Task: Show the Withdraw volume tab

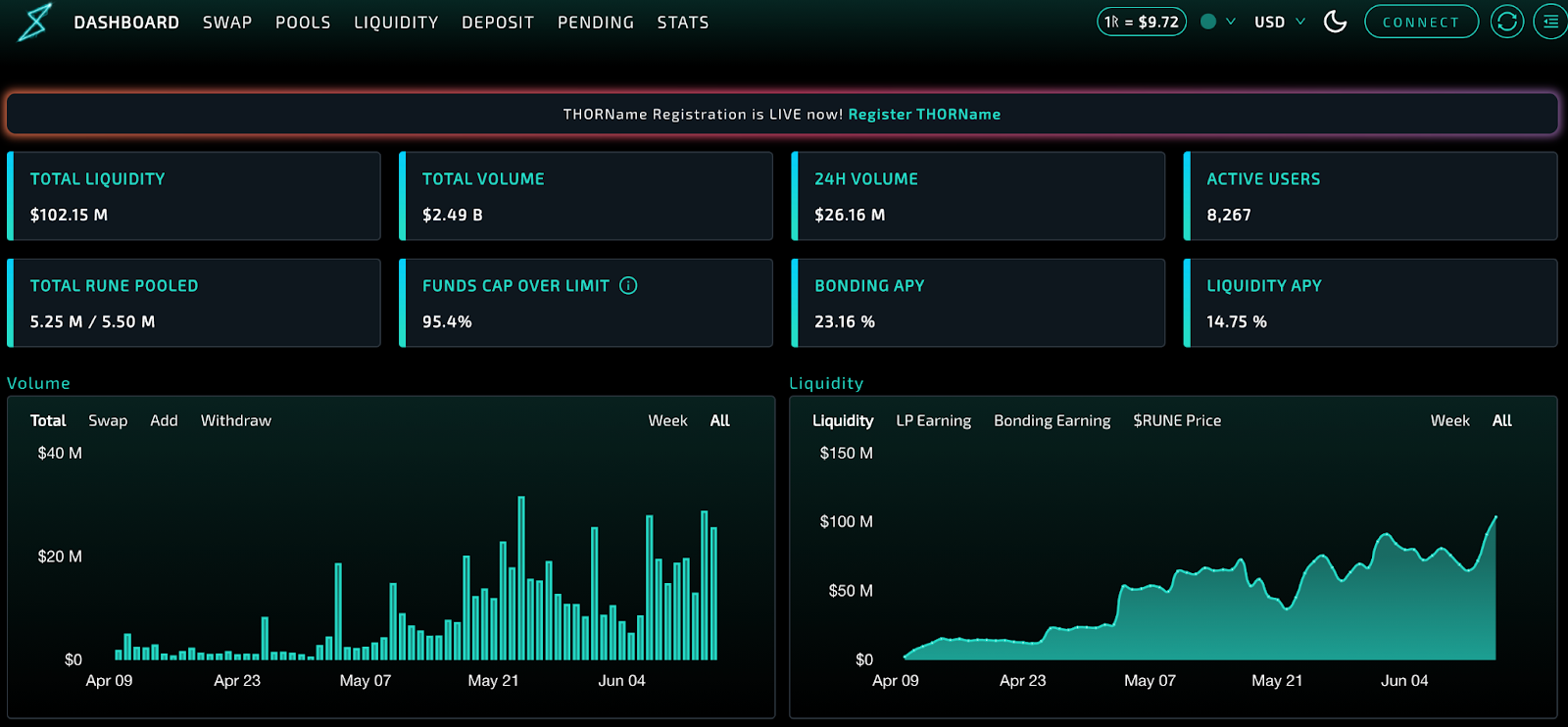Action: click(x=236, y=420)
